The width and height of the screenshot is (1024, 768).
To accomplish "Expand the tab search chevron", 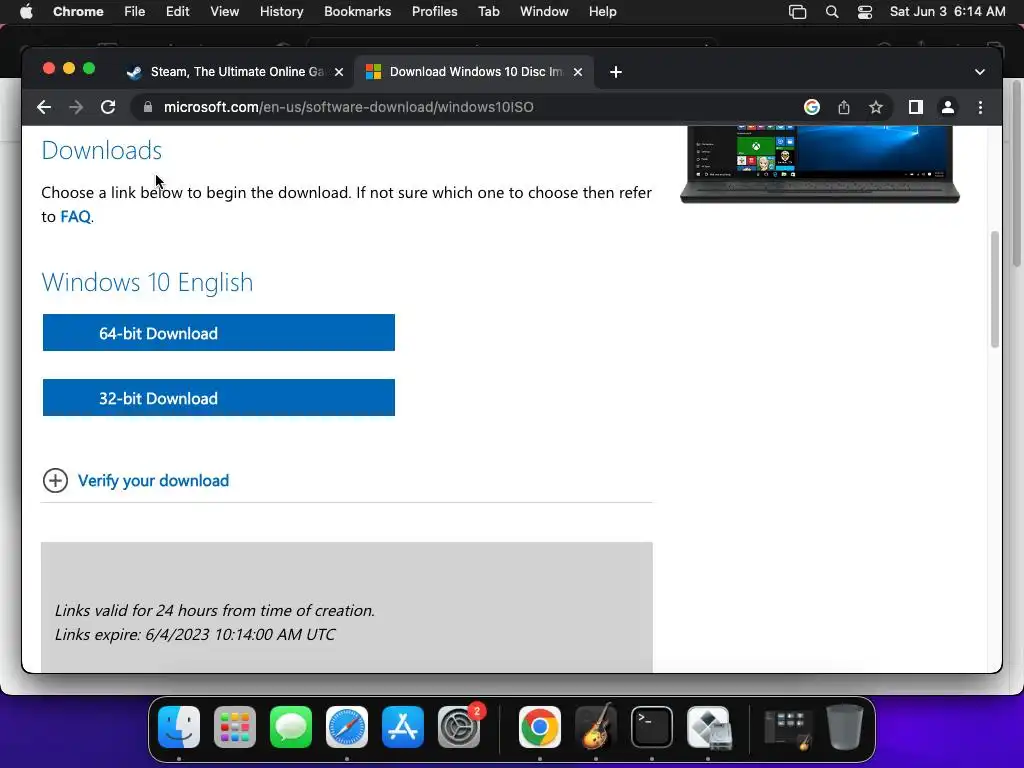I will pyautogui.click(x=980, y=72).
